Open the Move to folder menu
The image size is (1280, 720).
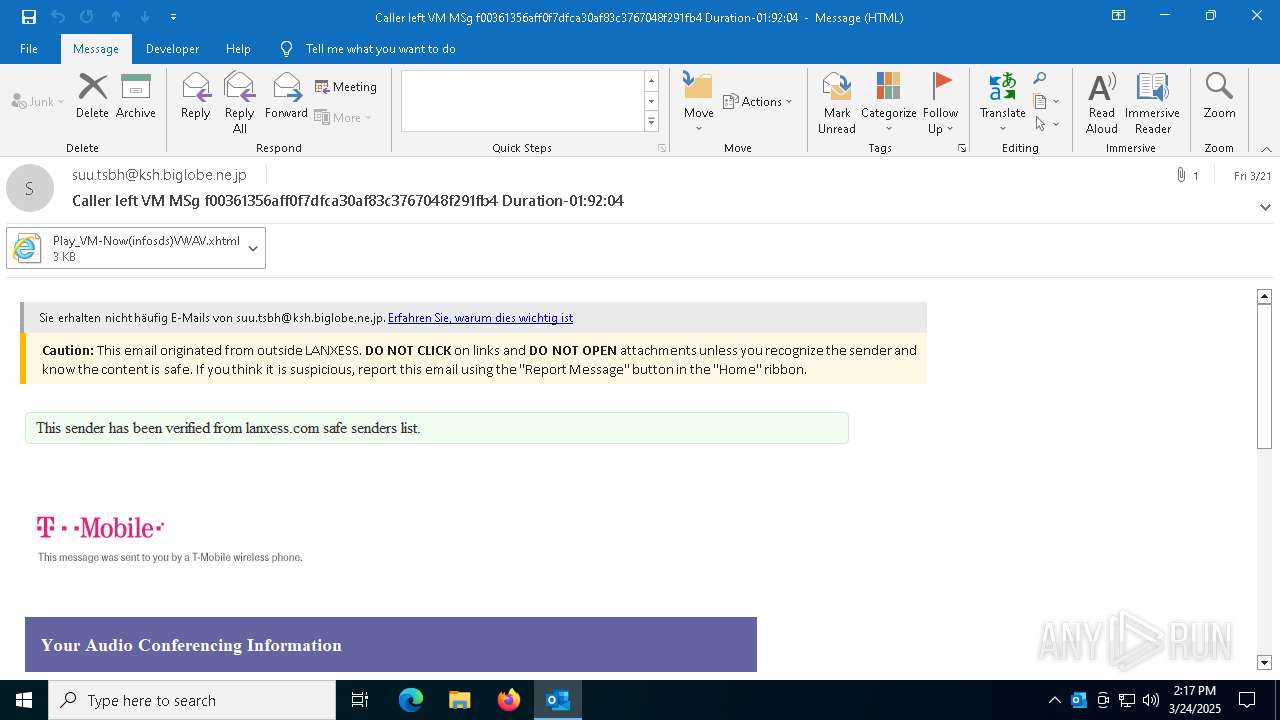pyautogui.click(x=698, y=102)
